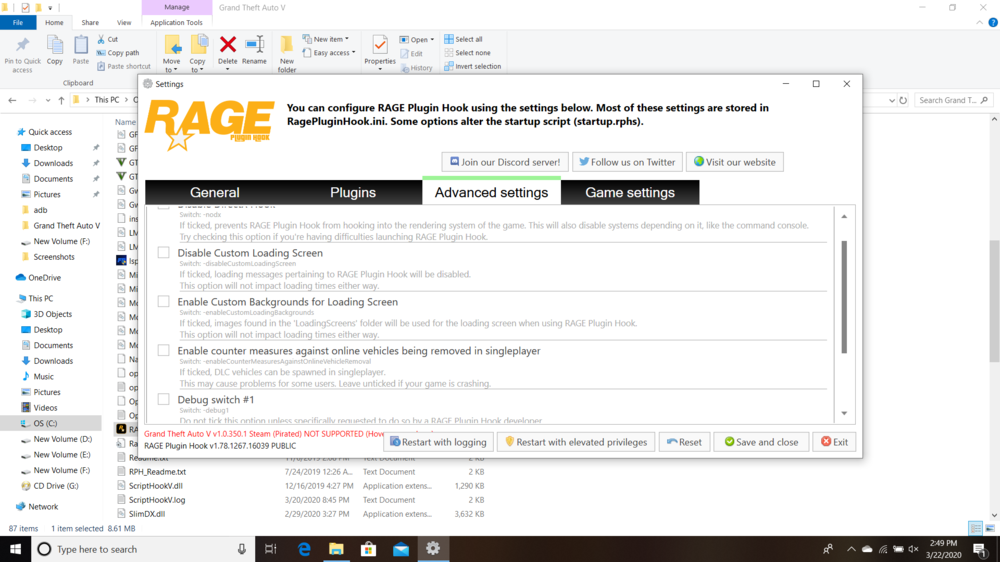Click Select none in ribbon

(x=467, y=53)
